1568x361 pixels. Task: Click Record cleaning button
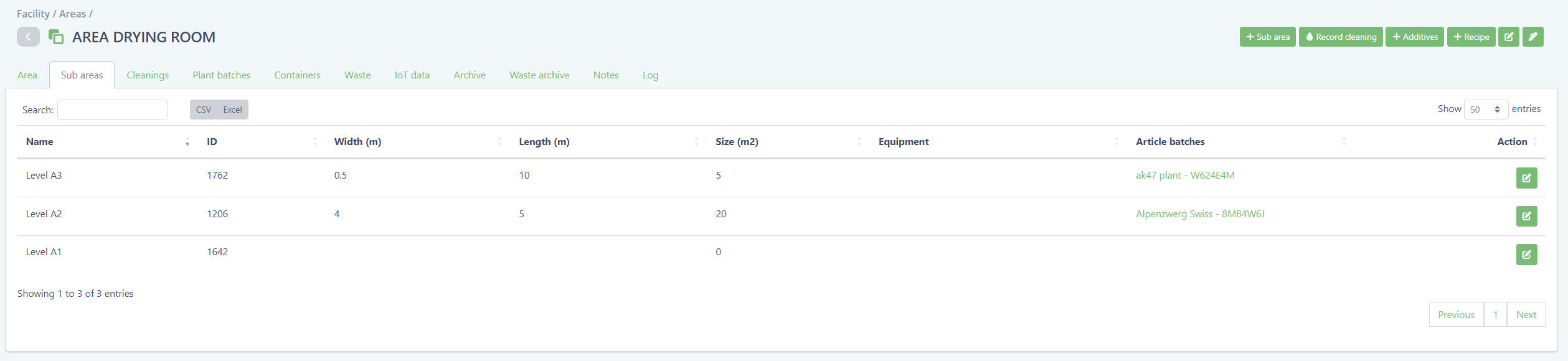tap(1341, 37)
